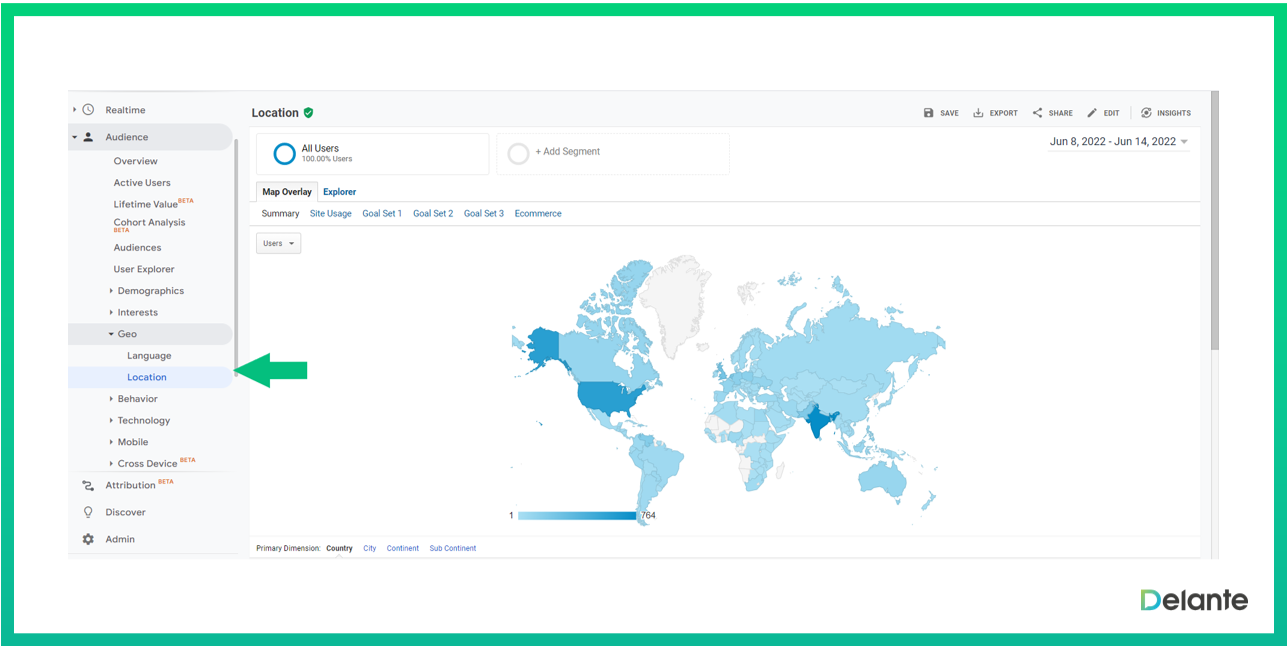Select the All Users segment circle
Viewport: 1288px width, 646px height.
coord(285,154)
